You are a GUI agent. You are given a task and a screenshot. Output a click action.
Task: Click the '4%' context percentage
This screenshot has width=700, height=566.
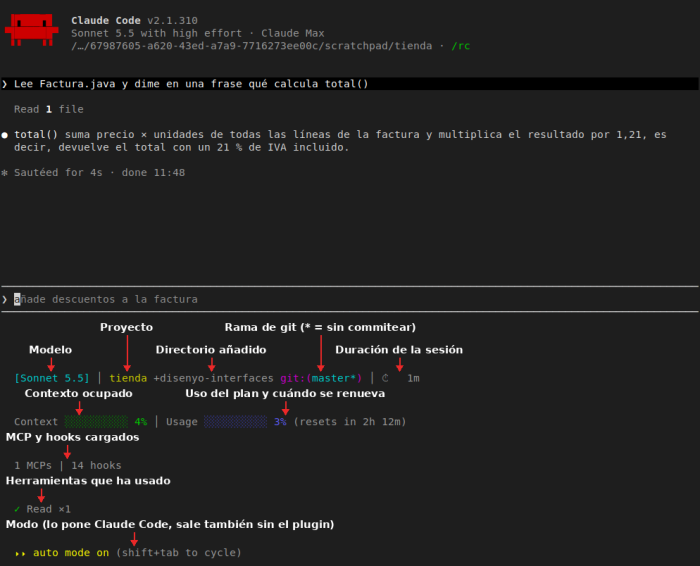[141, 422]
